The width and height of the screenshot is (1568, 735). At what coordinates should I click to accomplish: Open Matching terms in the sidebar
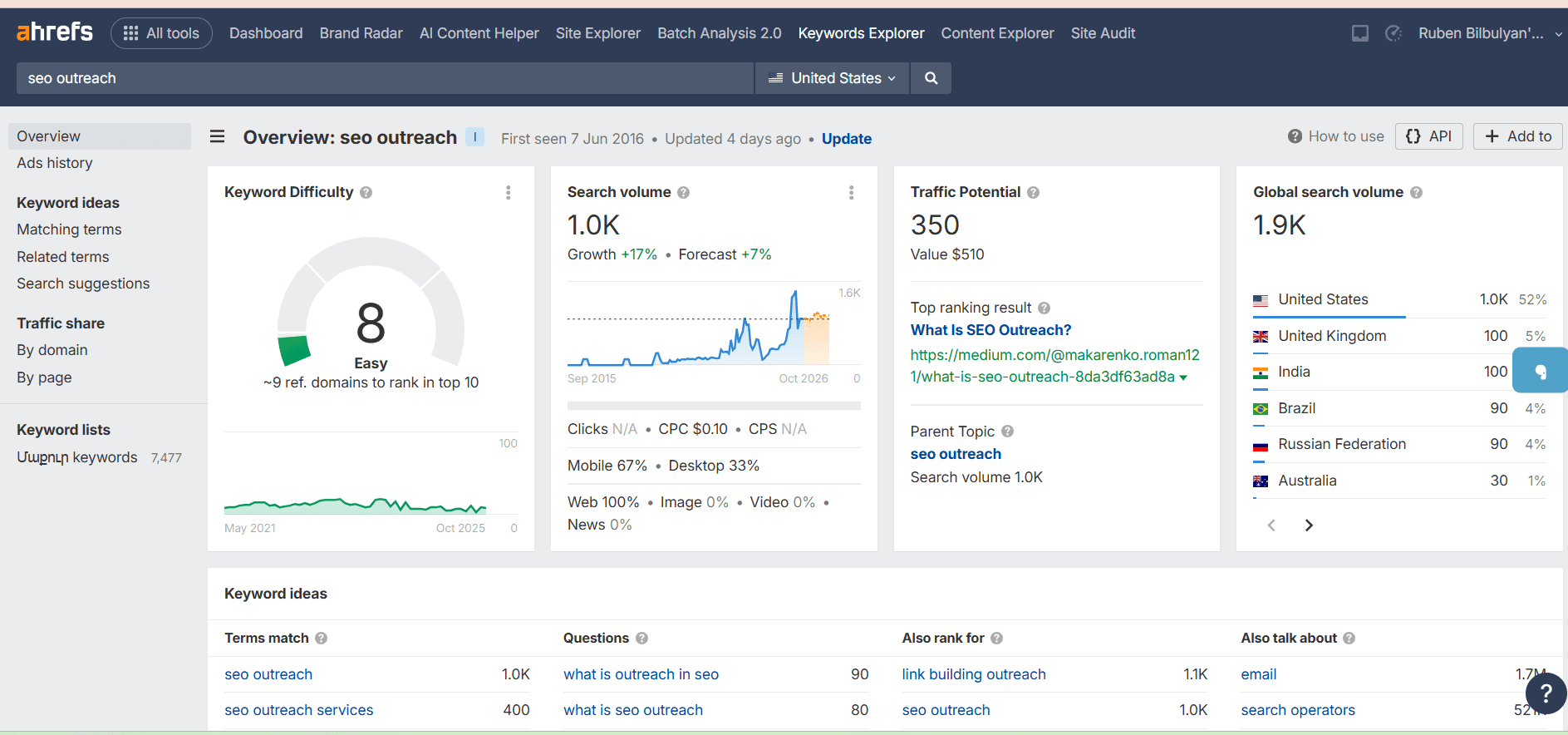(69, 229)
